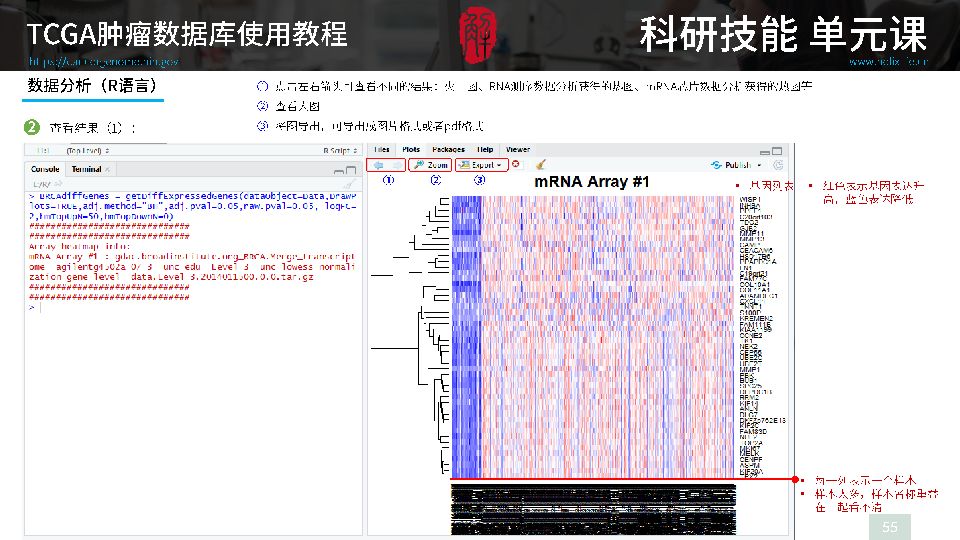Click the heatmap plot area
This screenshot has width=960, height=540.
tap(593, 337)
